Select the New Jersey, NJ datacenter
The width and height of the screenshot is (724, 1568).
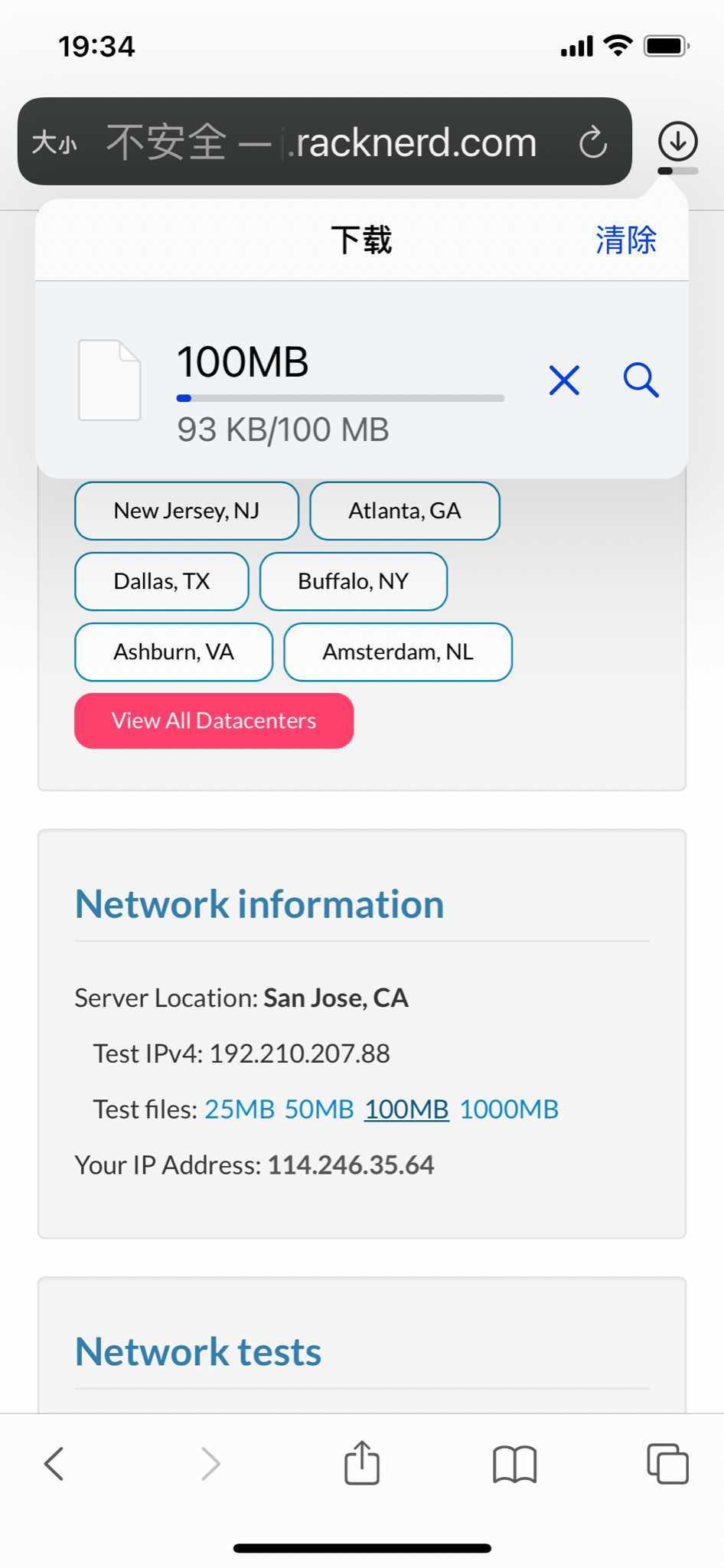click(187, 511)
